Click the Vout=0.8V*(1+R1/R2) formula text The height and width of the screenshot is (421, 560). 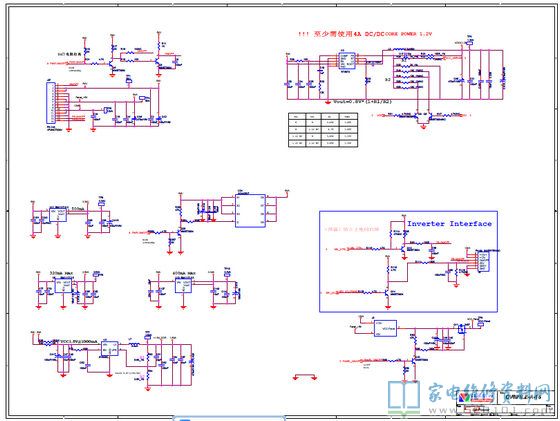tap(362, 102)
